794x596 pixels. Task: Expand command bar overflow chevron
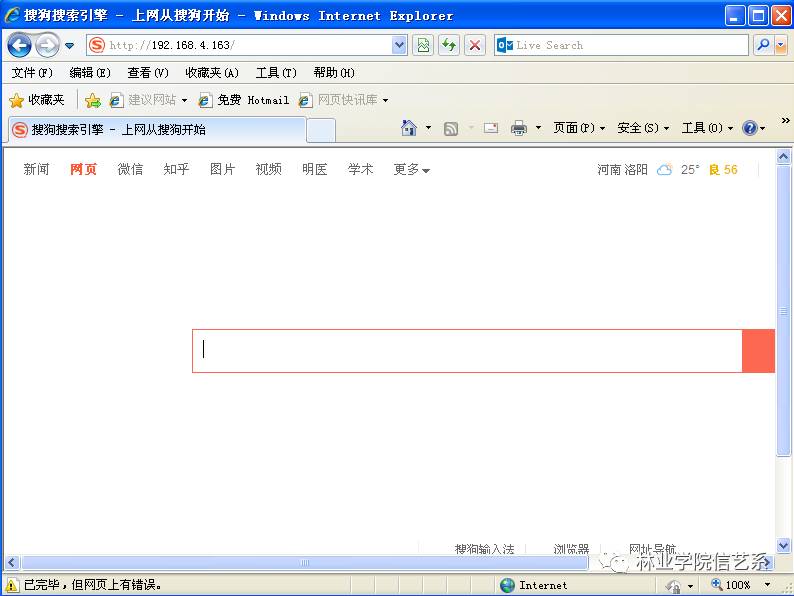pyautogui.click(x=785, y=121)
